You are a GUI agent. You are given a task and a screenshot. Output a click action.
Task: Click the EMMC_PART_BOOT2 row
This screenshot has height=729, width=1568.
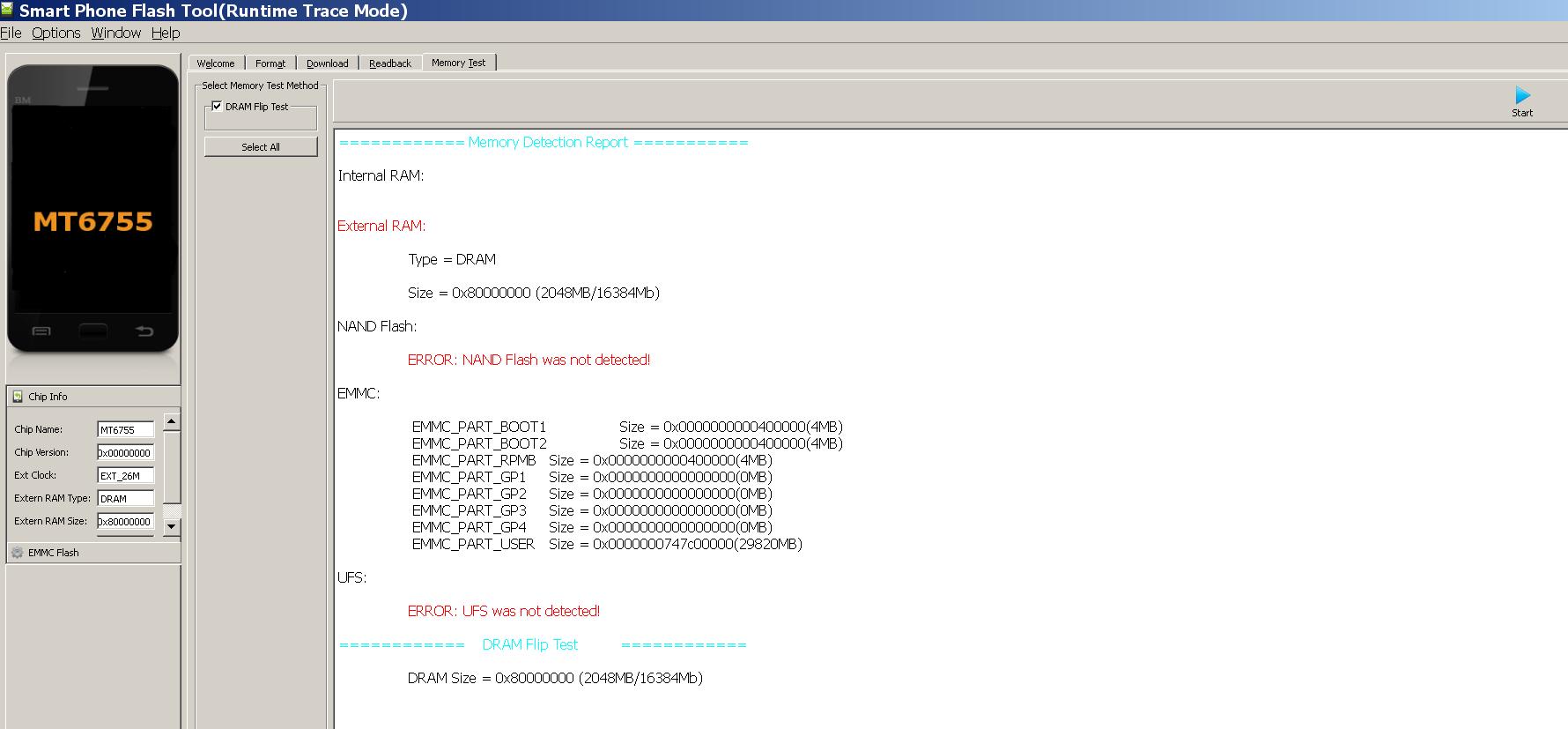coord(627,443)
